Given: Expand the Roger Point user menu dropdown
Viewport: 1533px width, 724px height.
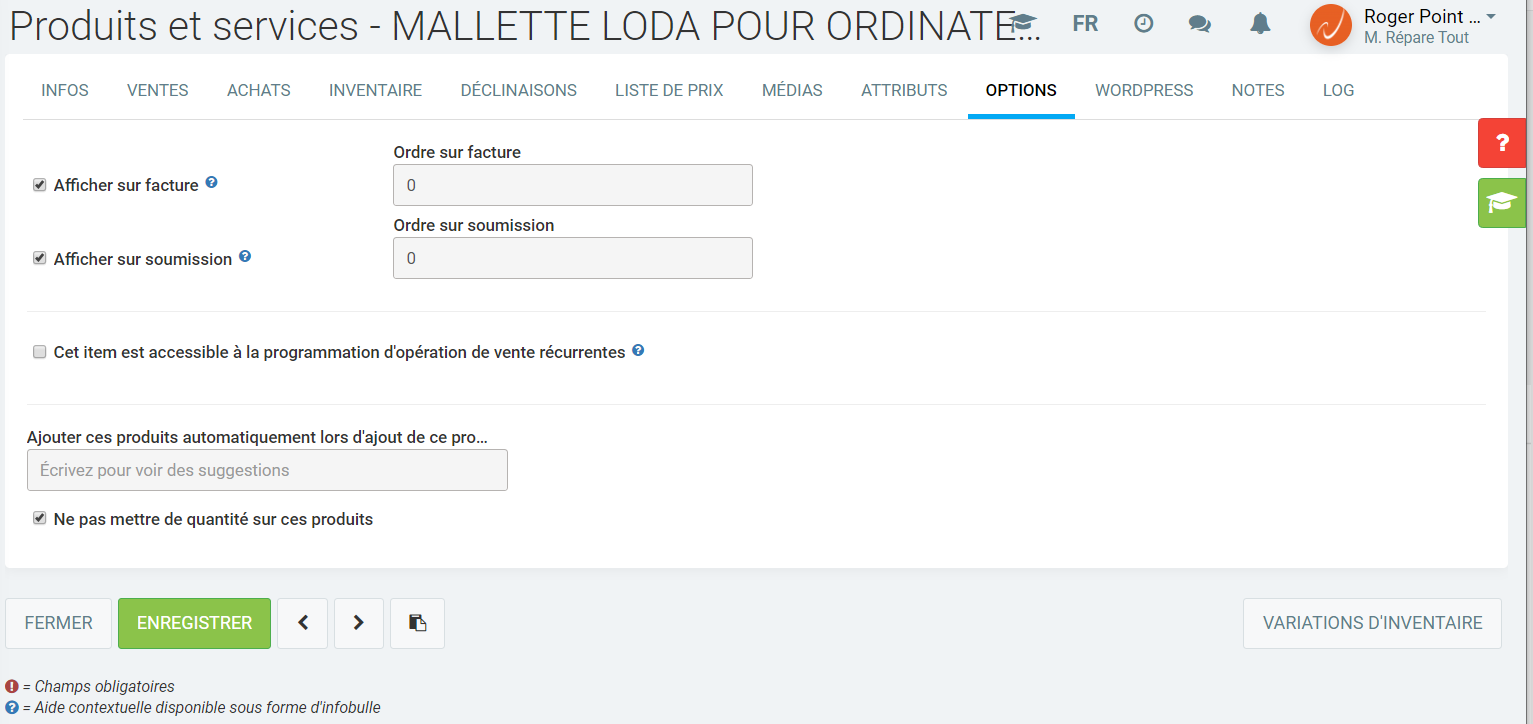Looking at the screenshot, I should click(1490, 18).
